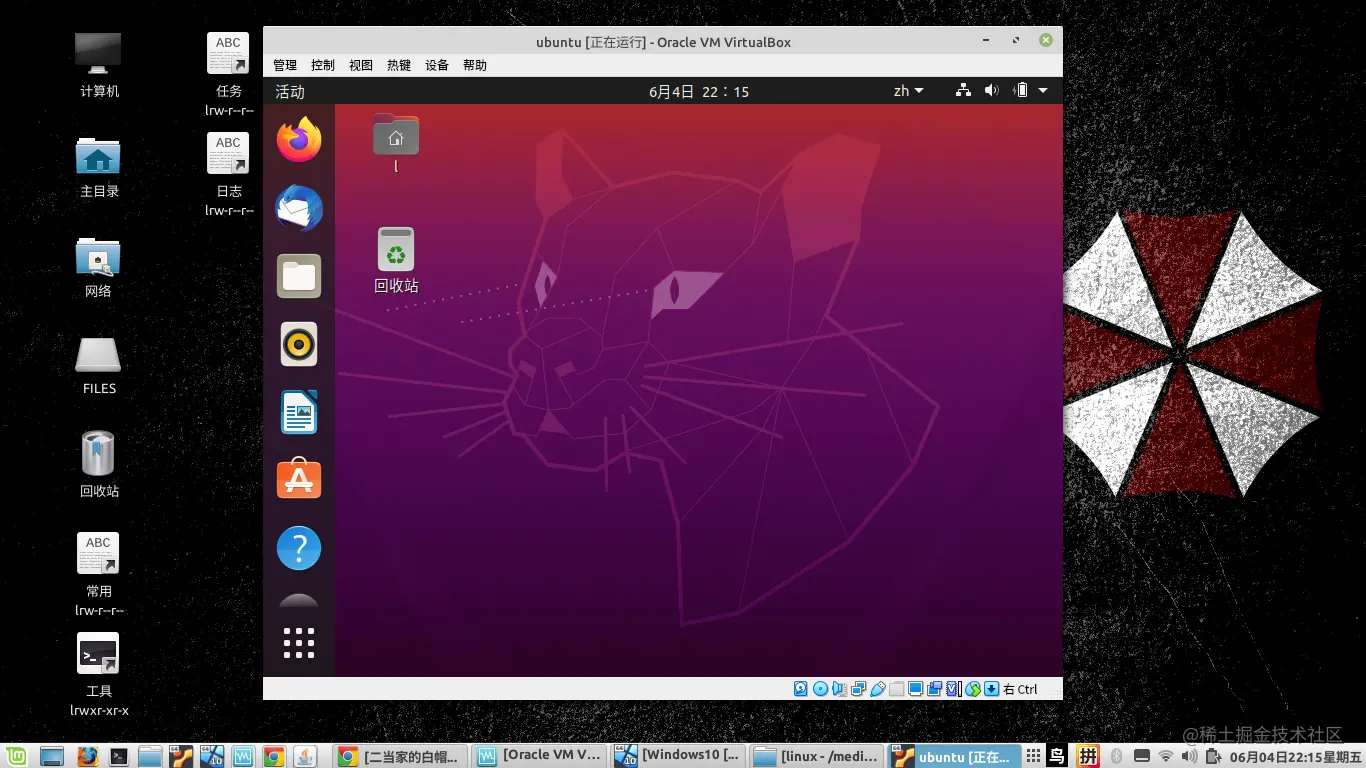
Task: Click the show desktop taskbar button
Action: pos(51,756)
